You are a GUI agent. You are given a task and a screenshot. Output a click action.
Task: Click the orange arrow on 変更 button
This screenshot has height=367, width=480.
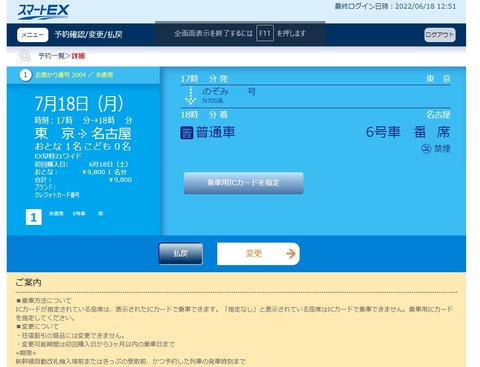click(x=291, y=254)
